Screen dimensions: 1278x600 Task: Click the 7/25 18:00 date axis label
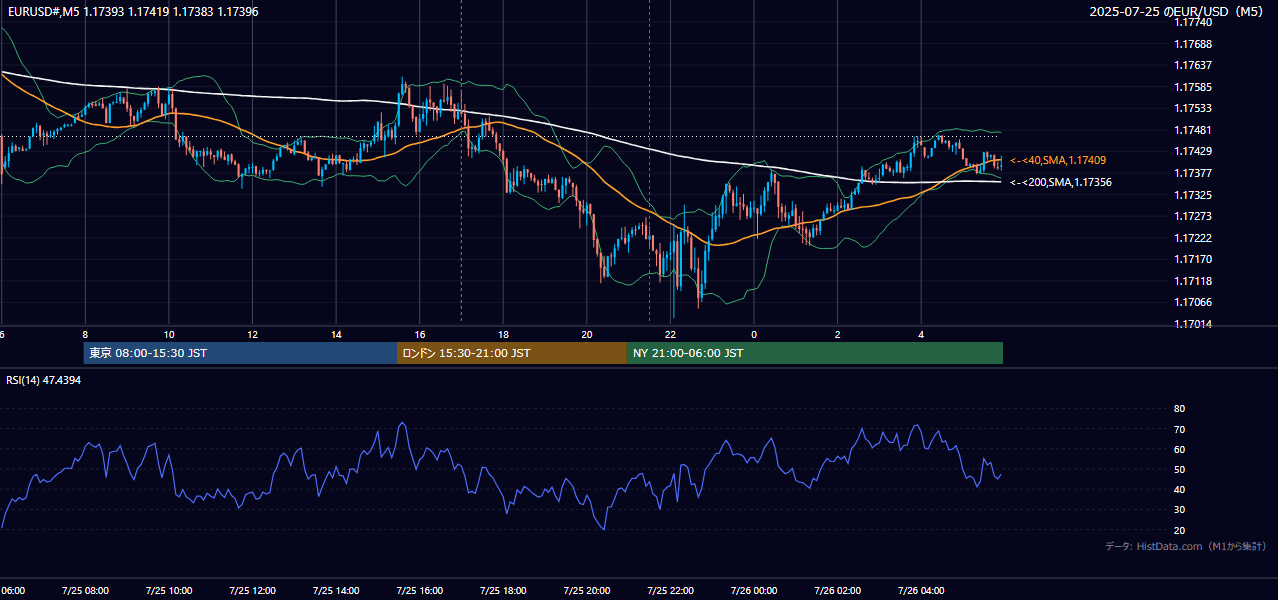pos(503,590)
